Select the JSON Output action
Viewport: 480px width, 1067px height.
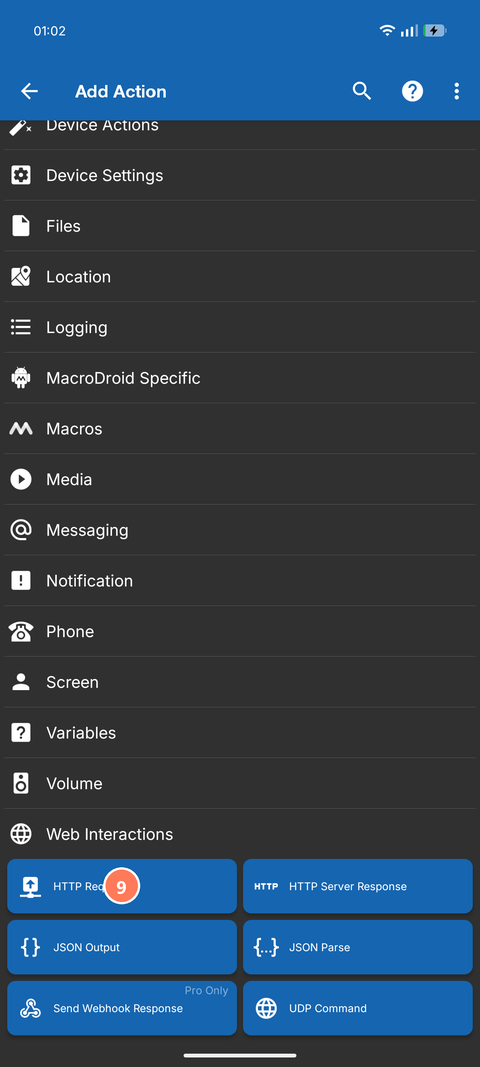click(122, 947)
